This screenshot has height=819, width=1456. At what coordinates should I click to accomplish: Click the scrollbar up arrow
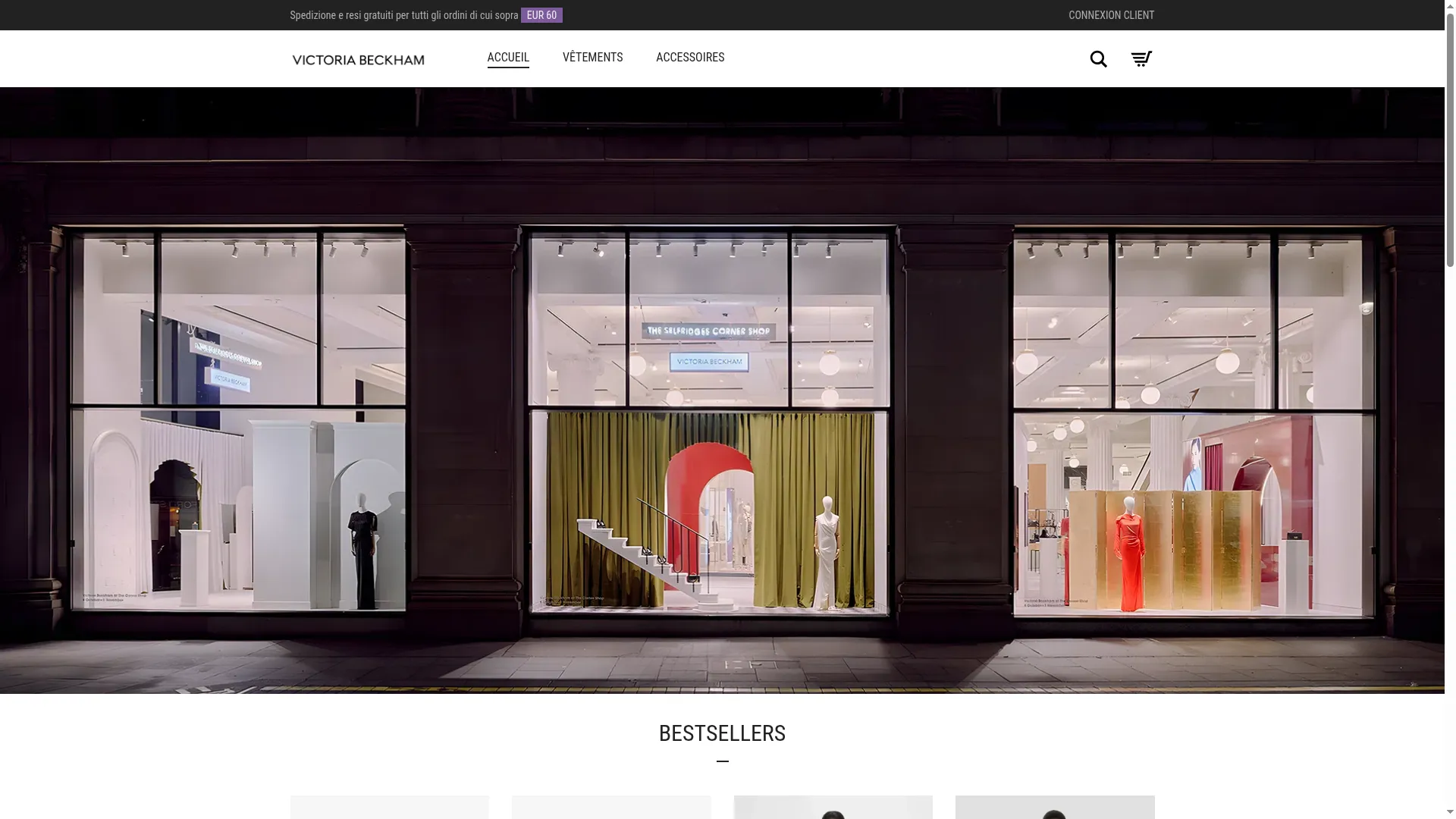[x=1450, y=5]
